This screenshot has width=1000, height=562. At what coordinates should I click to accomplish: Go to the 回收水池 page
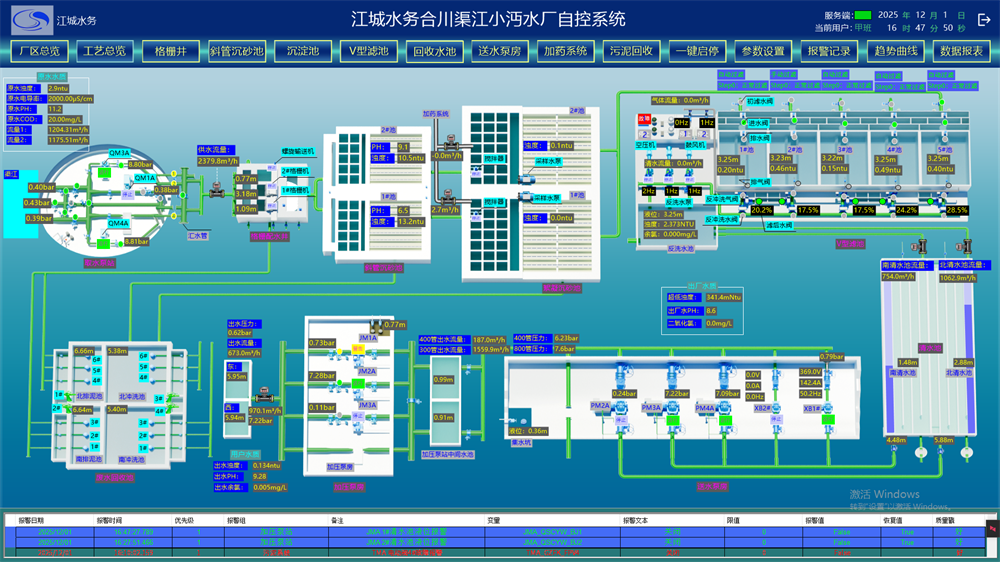(x=434, y=52)
